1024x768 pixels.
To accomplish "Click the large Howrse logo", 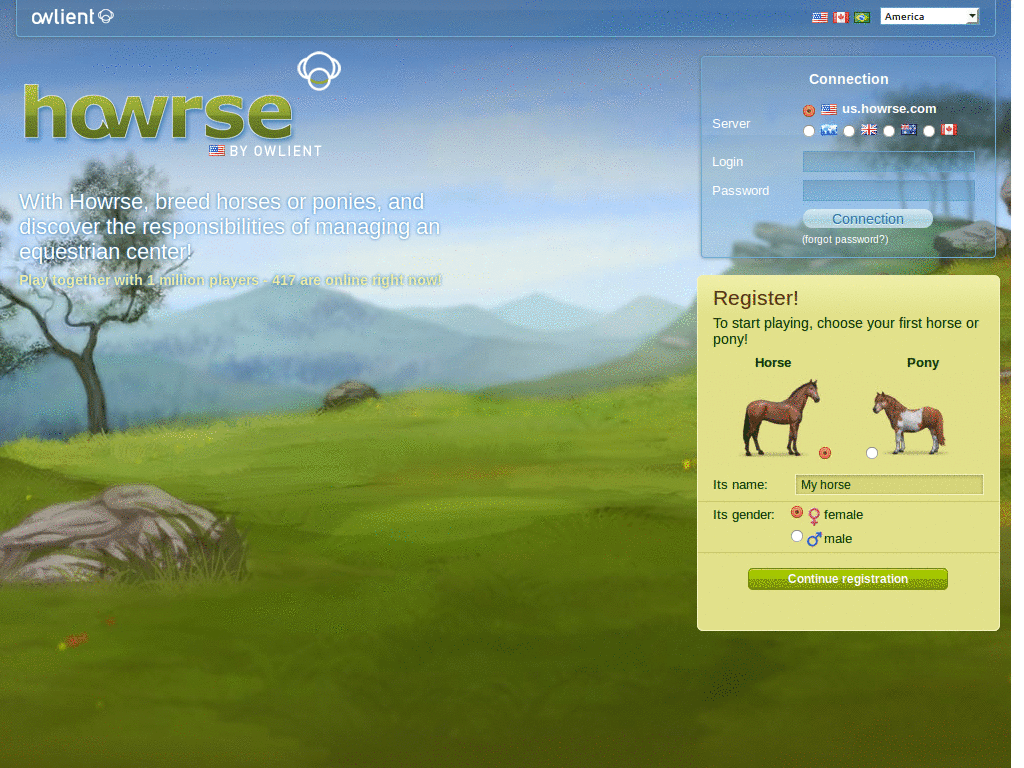I will coord(157,112).
